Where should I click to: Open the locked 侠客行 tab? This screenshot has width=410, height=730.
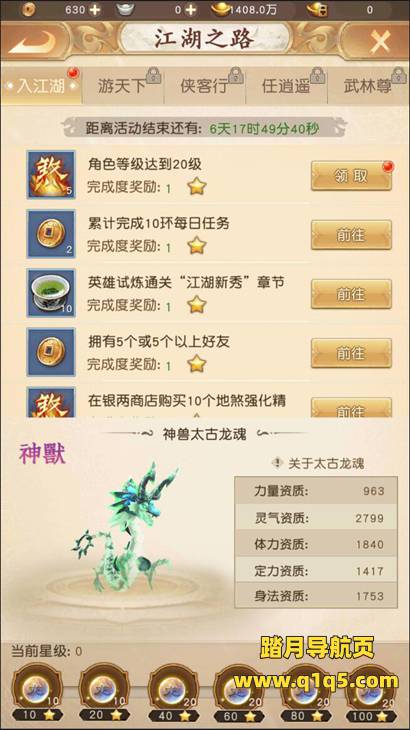click(205, 86)
